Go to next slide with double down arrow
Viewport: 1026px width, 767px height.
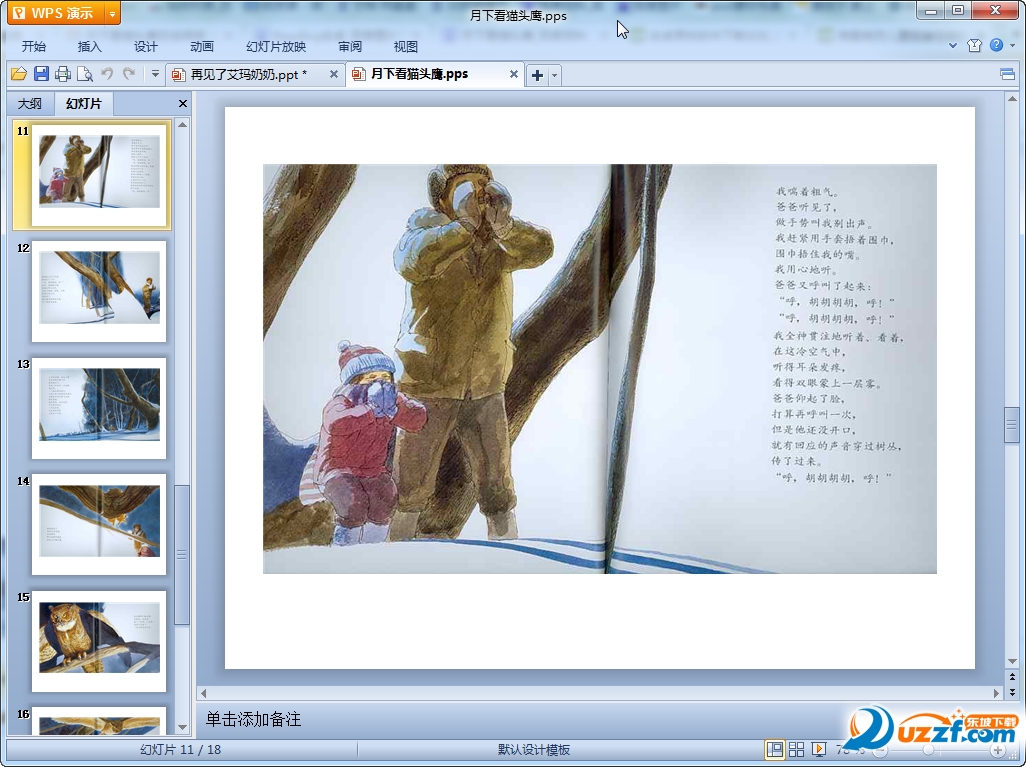pyautogui.click(x=1012, y=692)
